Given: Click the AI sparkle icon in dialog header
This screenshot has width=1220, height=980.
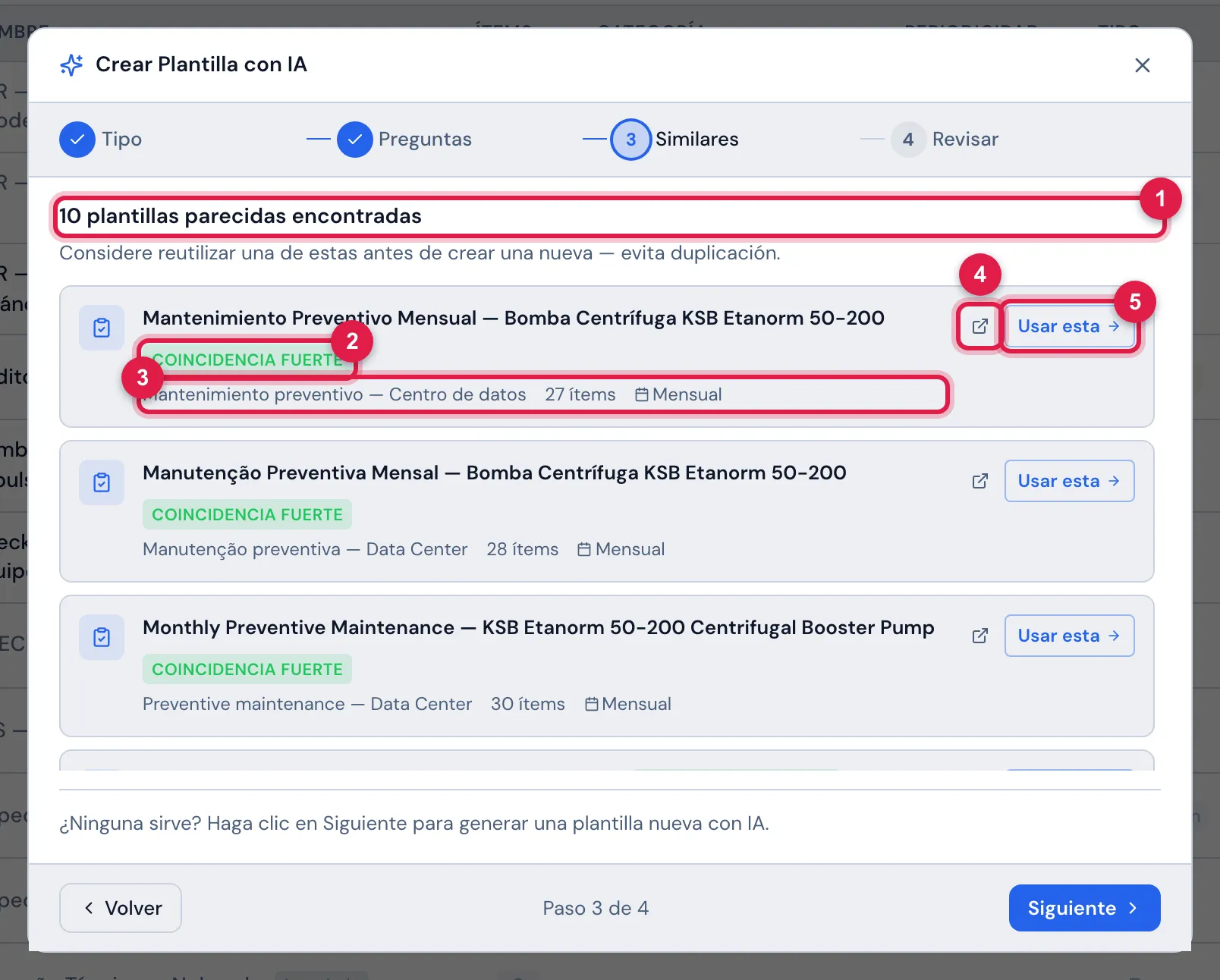Looking at the screenshot, I should click(71, 65).
